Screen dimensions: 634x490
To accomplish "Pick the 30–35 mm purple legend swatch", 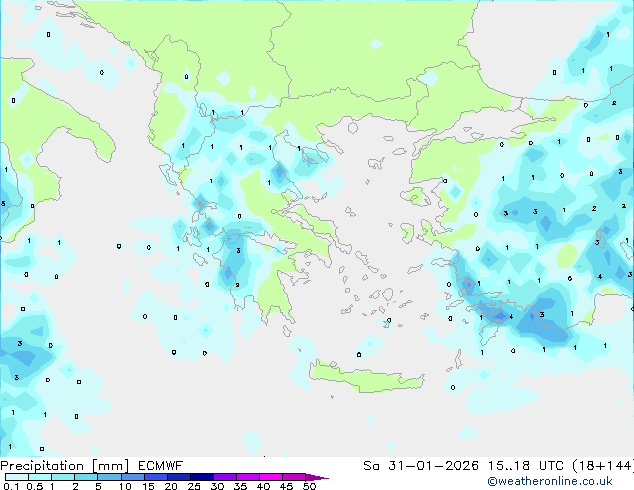I will [224, 477].
